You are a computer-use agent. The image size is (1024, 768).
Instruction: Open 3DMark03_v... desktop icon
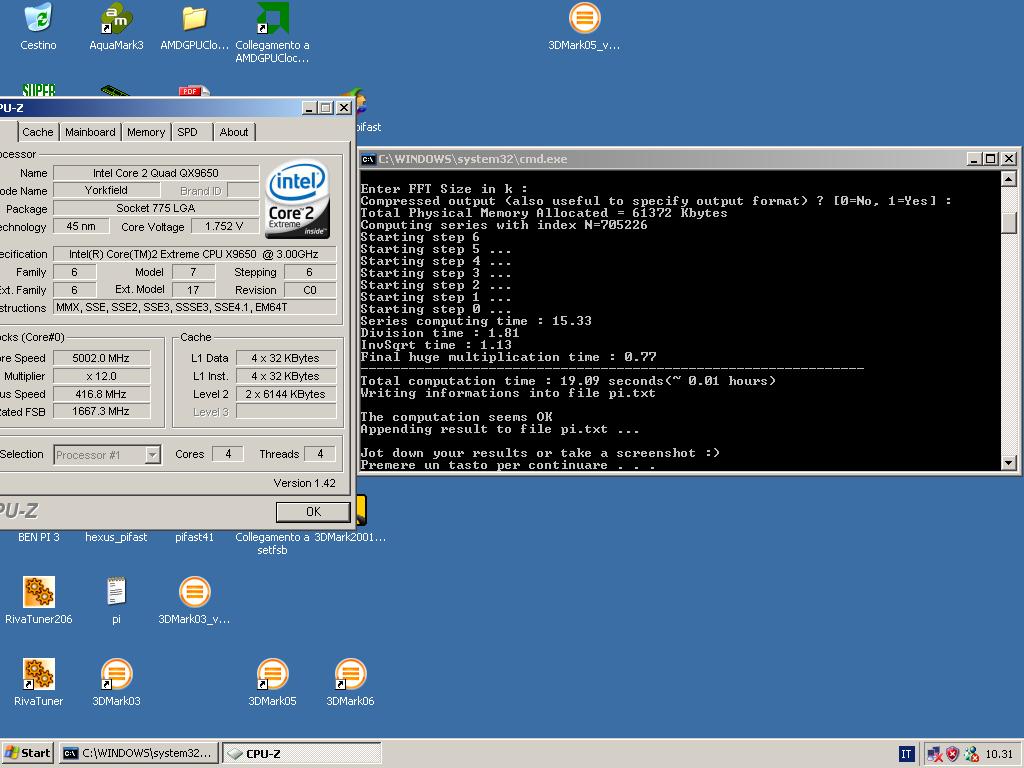tap(194, 592)
